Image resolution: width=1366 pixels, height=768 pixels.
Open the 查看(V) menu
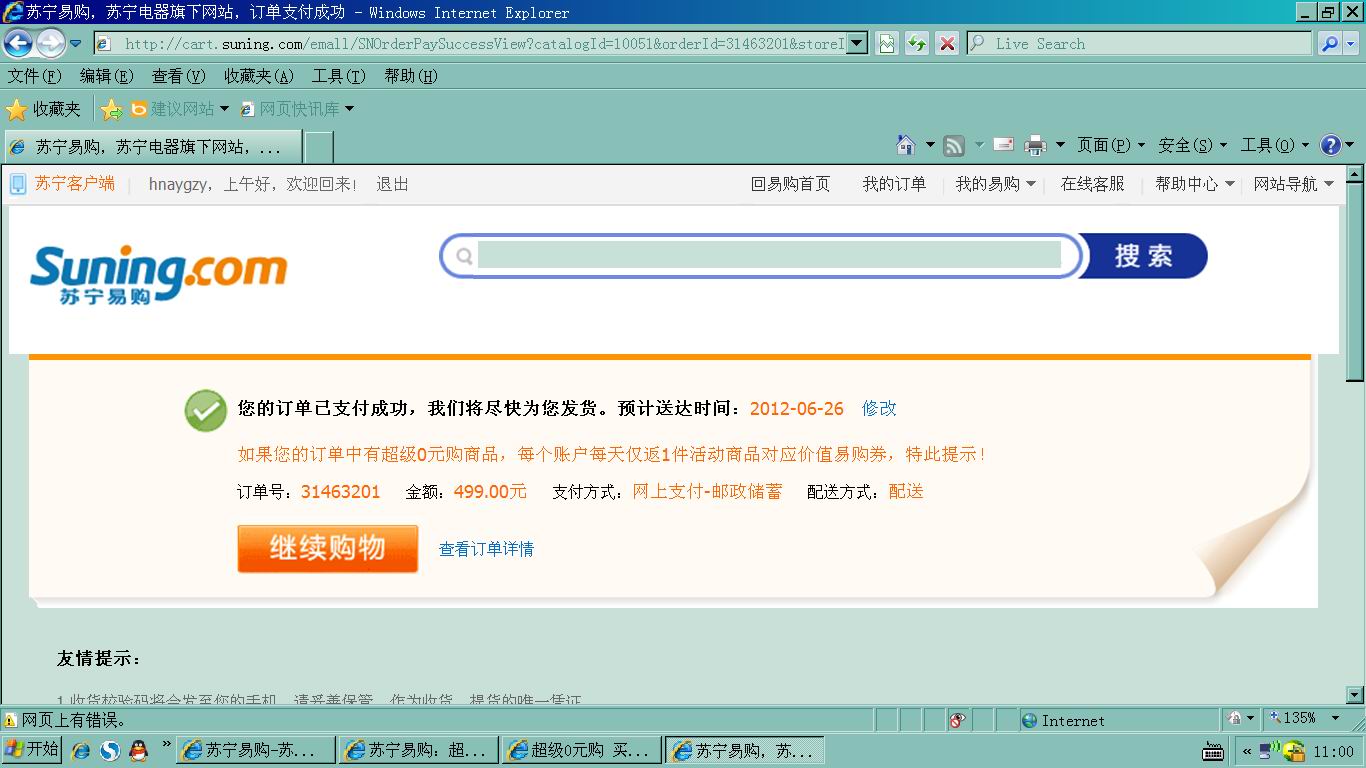click(x=178, y=76)
